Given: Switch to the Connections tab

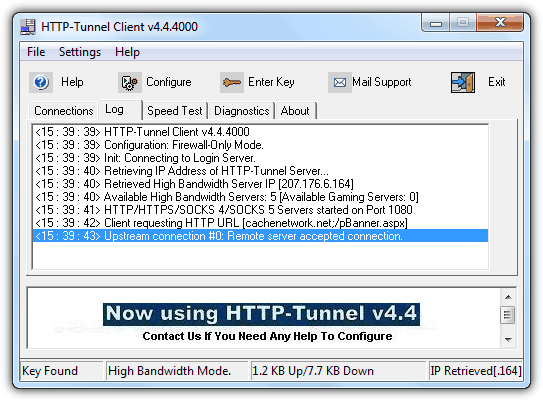Looking at the screenshot, I should [x=63, y=111].
